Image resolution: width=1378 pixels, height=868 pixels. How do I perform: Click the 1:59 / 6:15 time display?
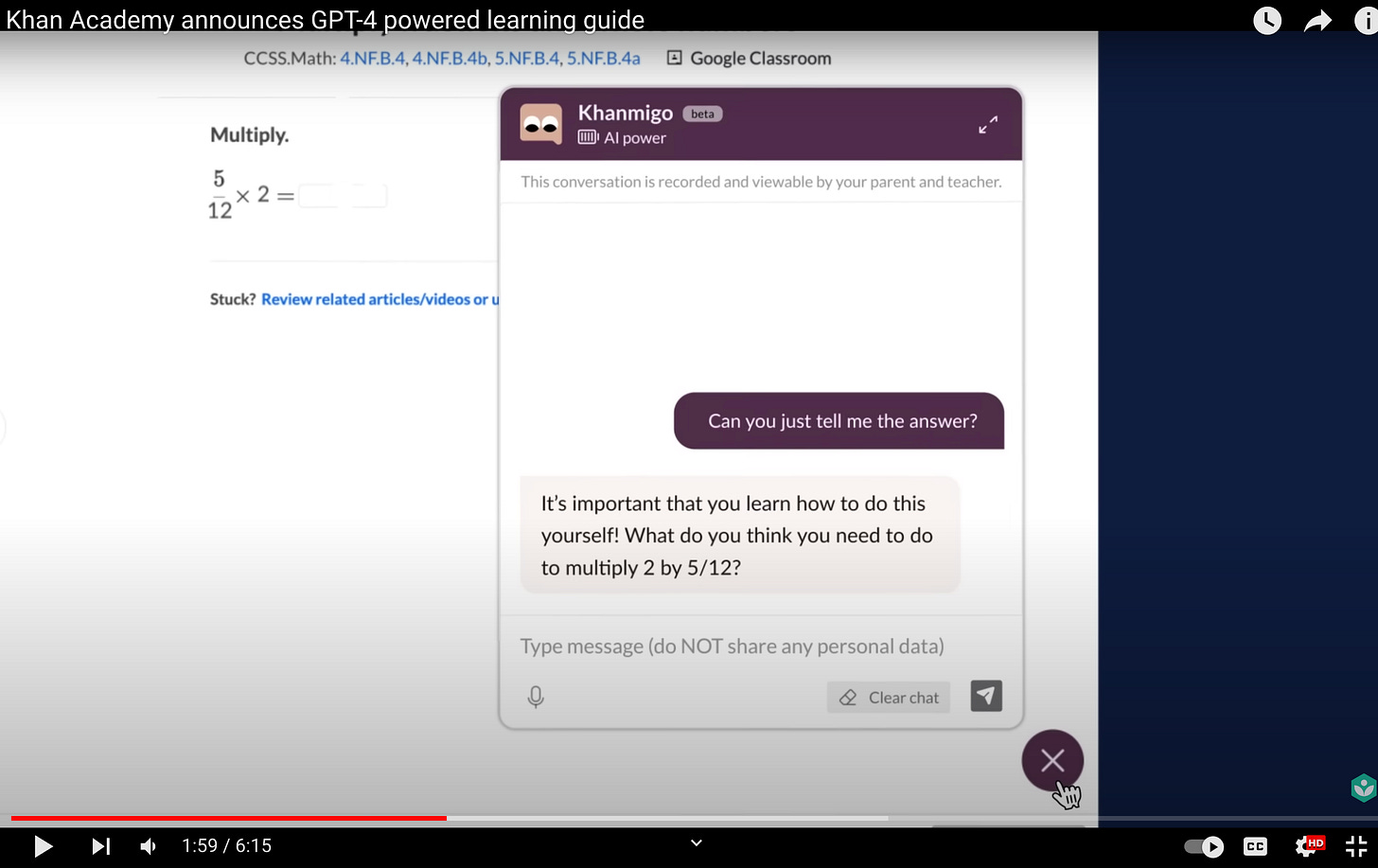coord(226,846)
